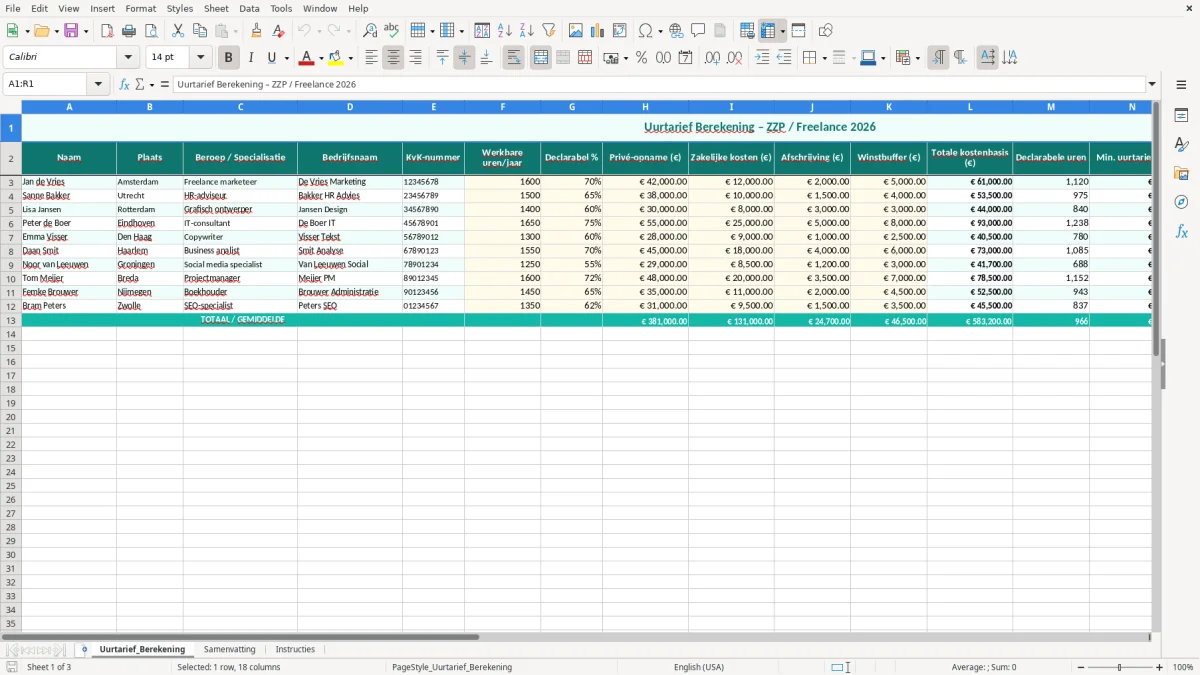
Task: Select the Clone Formatting paintbrush
Action: pos(256,31)
